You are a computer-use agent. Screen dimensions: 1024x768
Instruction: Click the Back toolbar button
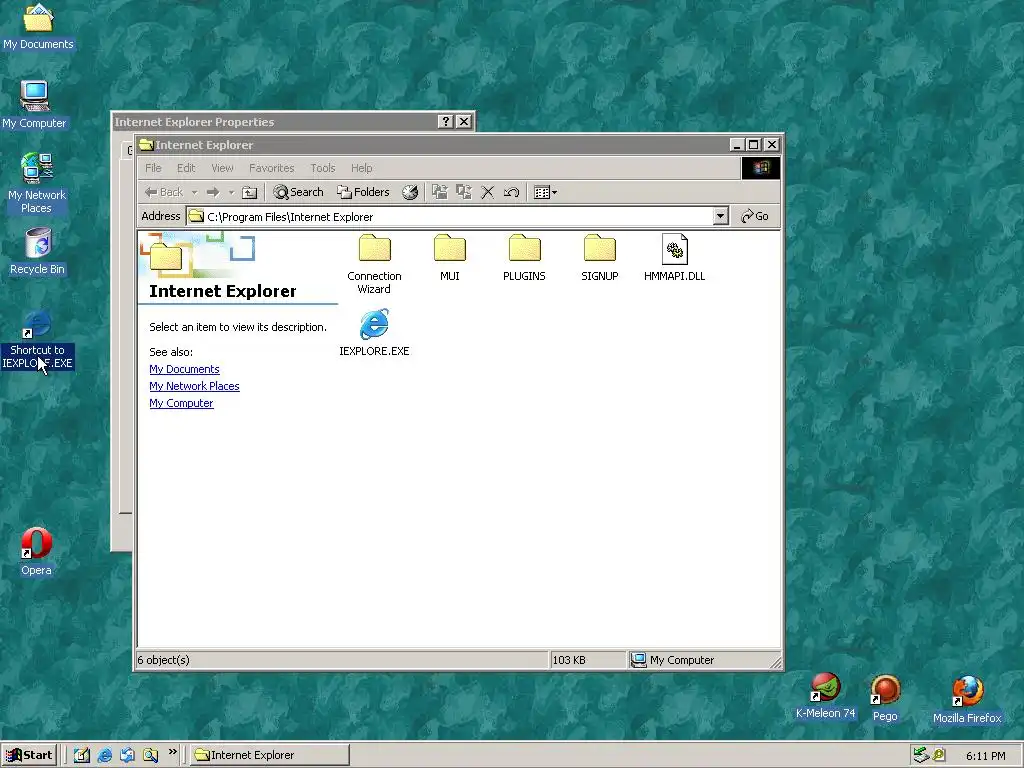164,192
